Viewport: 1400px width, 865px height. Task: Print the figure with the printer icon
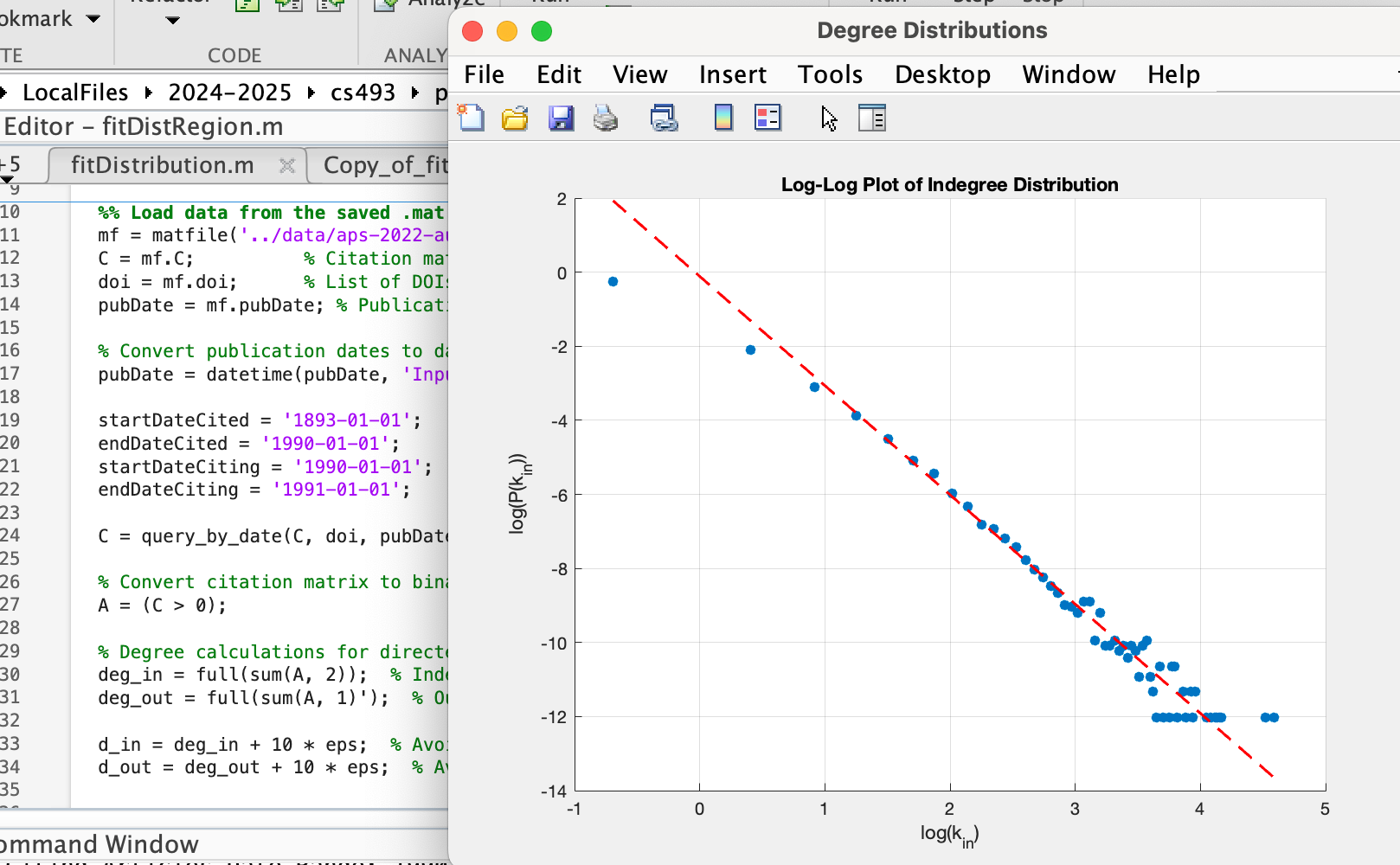tap(606, 118)
